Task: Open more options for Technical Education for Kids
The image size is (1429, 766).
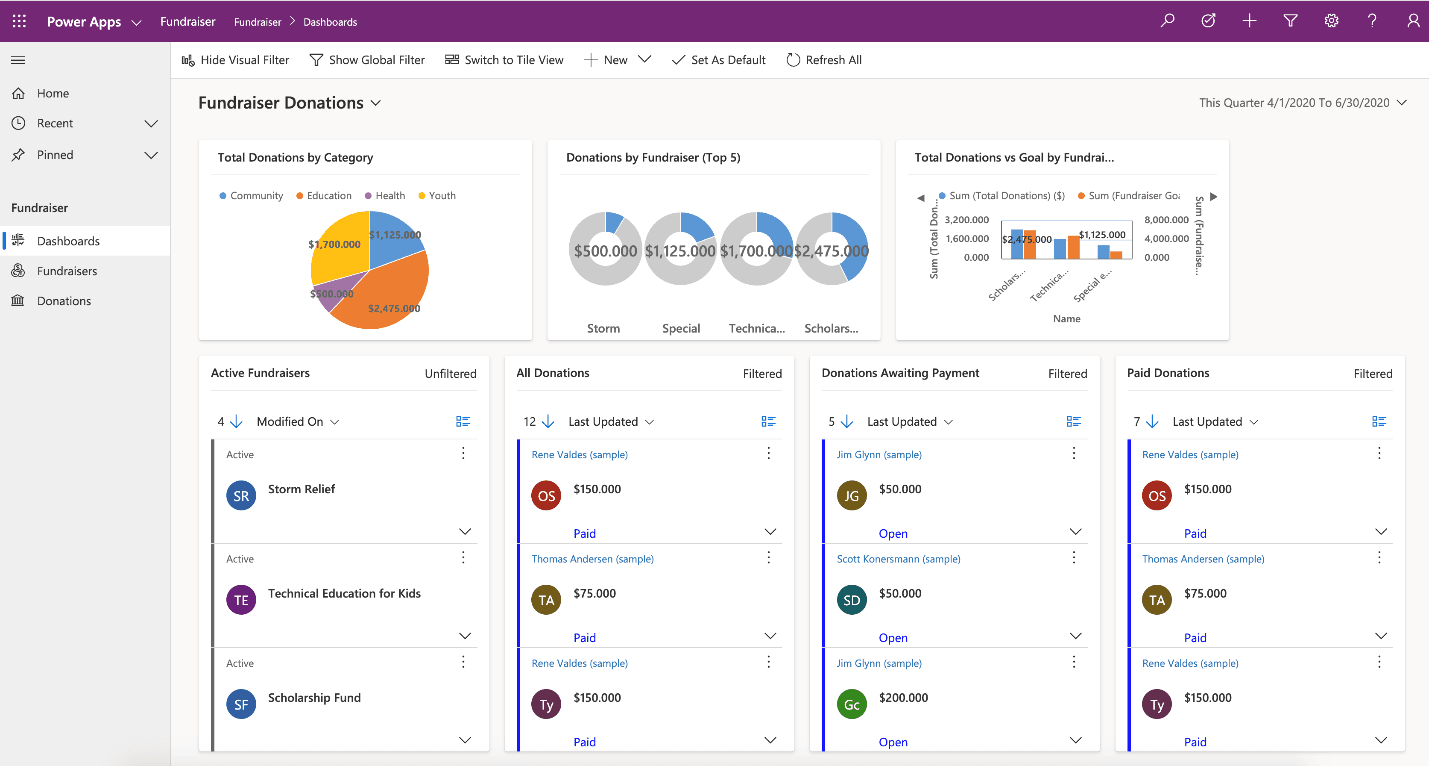Action: (463, 558)
